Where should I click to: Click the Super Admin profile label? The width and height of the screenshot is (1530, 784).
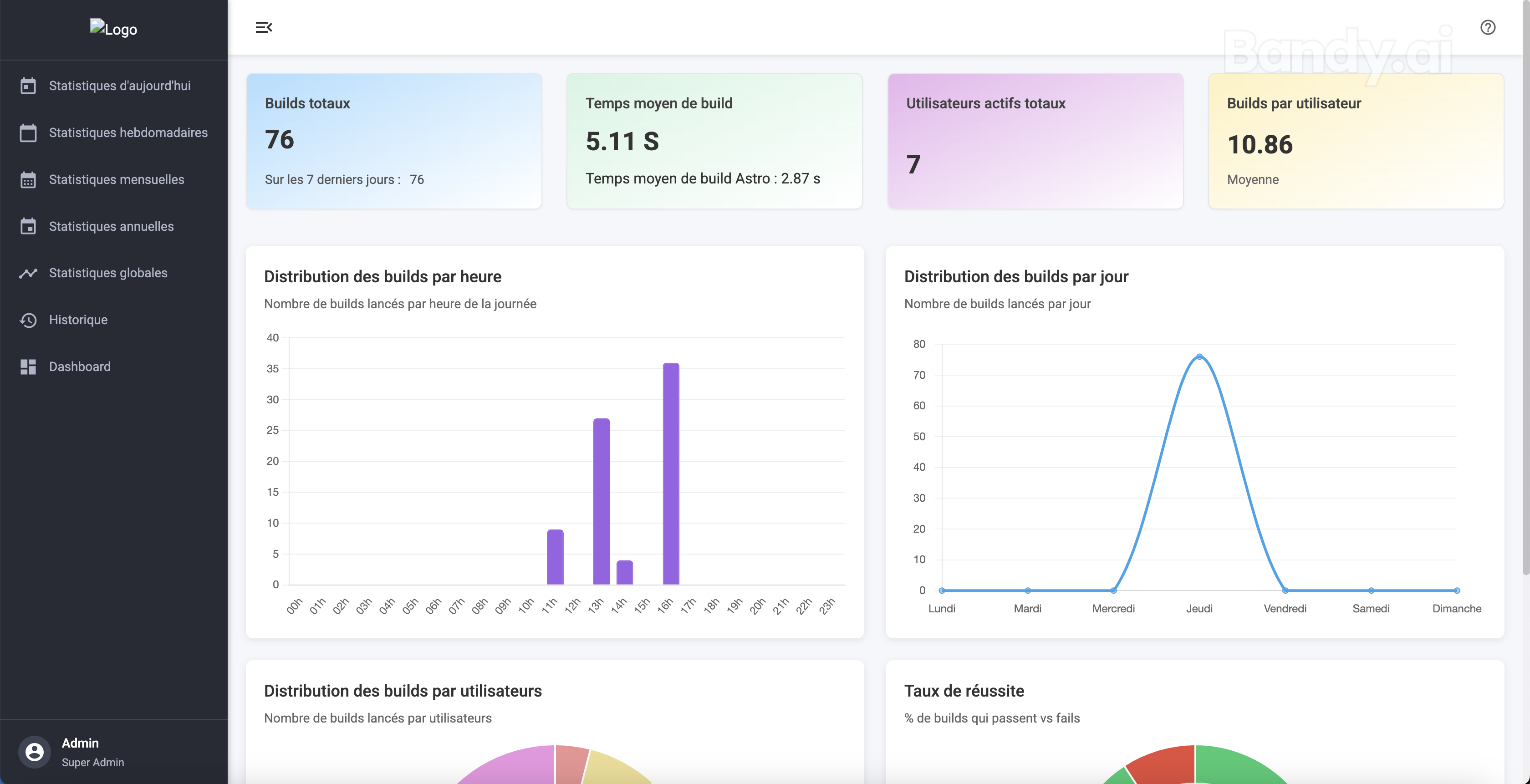pyautogui.click(x=92, y=763)
